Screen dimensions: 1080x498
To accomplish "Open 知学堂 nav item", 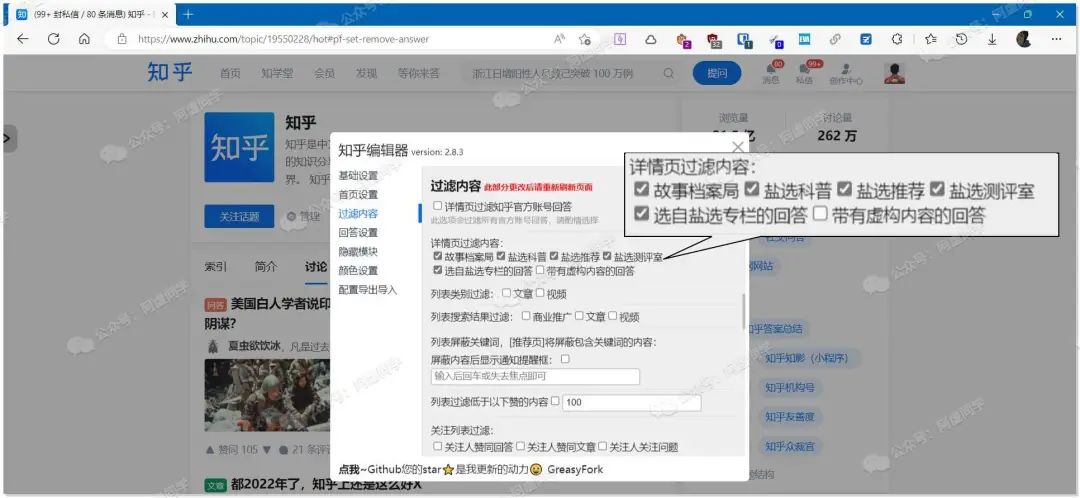I will click(x=277, y=73).
